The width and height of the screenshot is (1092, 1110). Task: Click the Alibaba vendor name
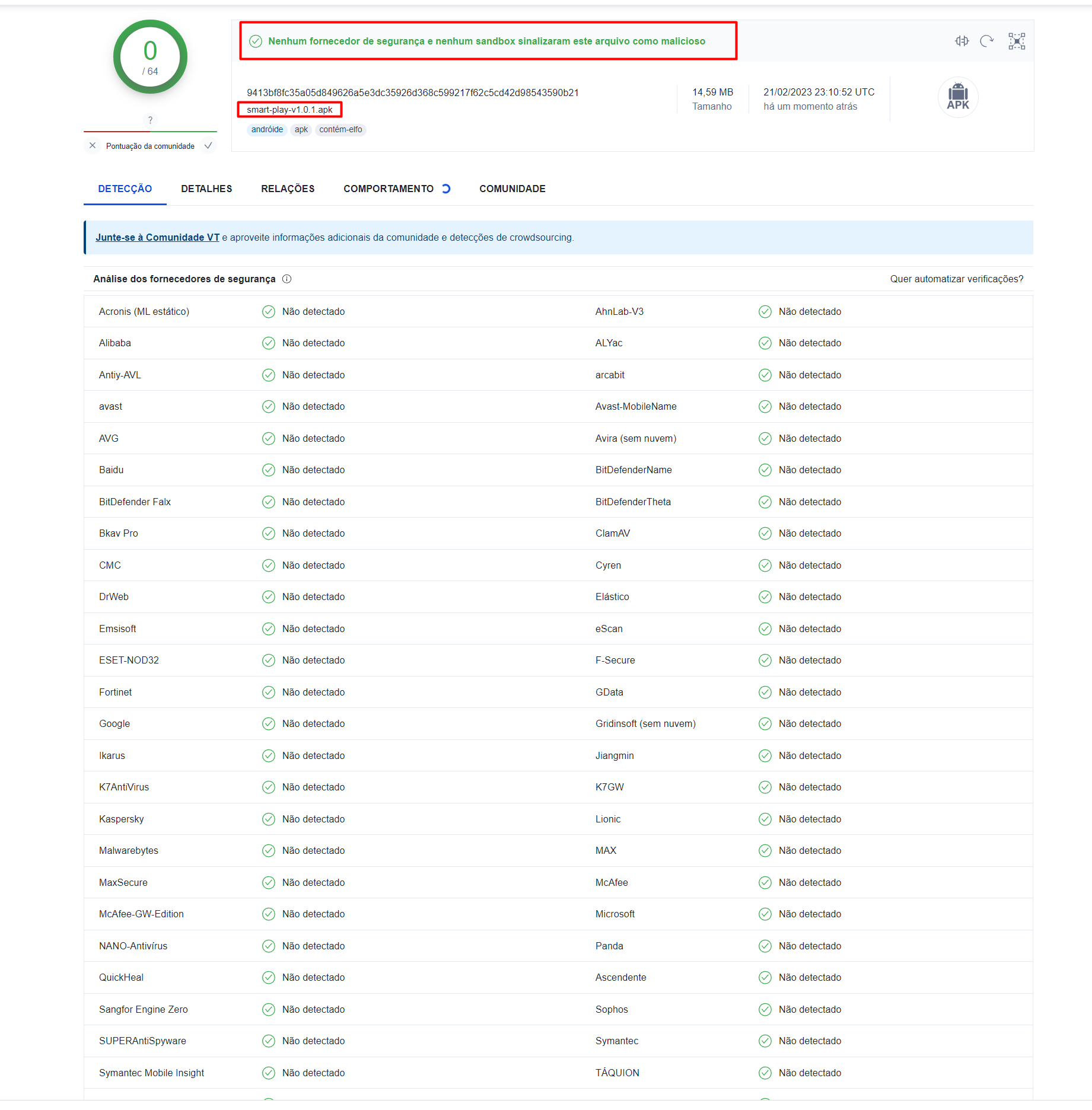pyautogui.click(x=115, y=343)
